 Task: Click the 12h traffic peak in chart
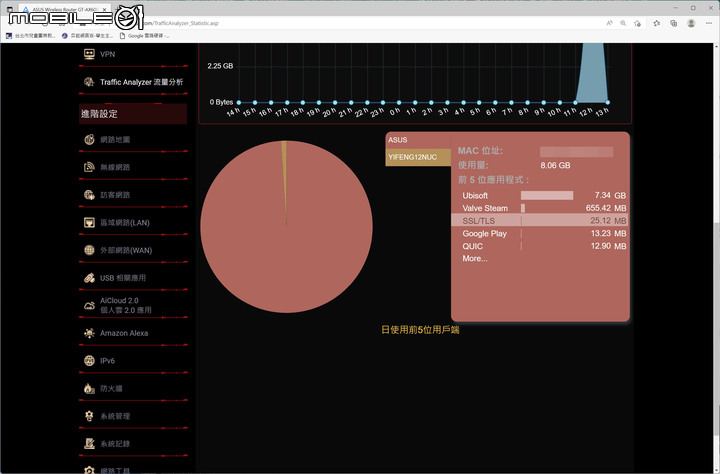click(x=592, y=73)
